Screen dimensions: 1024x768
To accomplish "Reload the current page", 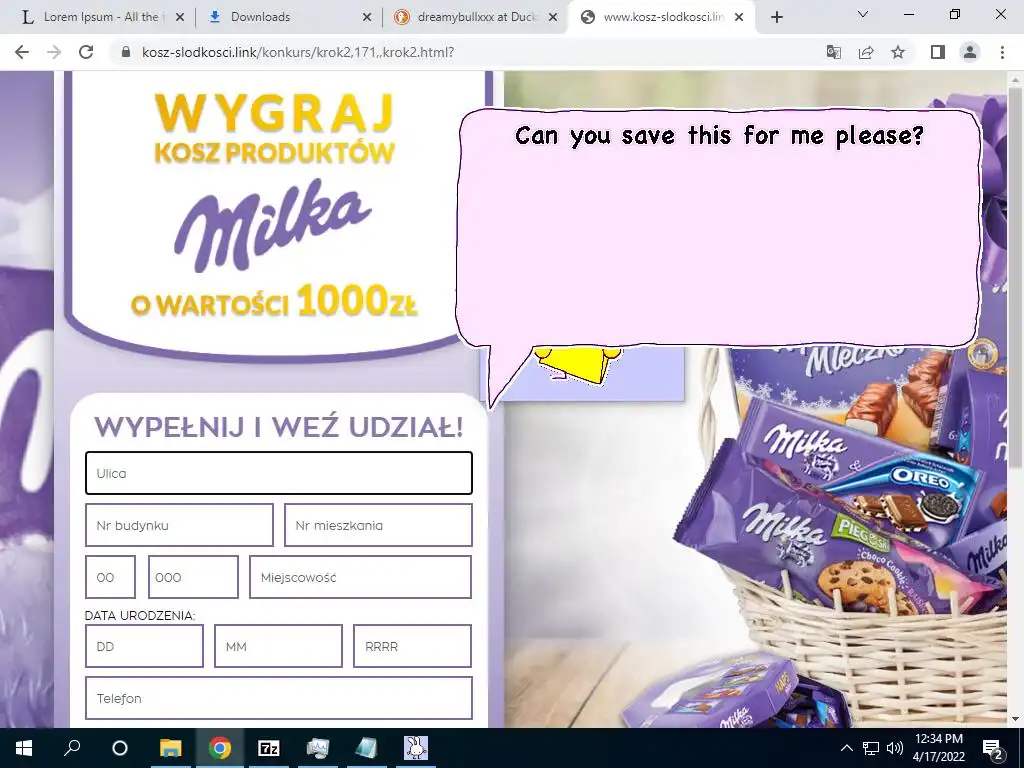I will (x=86, y=52).
